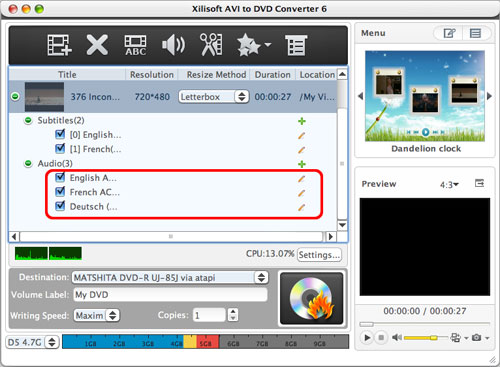The height and width of the screenshot is (367, 500).
Task: Click the Location column header
Action: 317,74
